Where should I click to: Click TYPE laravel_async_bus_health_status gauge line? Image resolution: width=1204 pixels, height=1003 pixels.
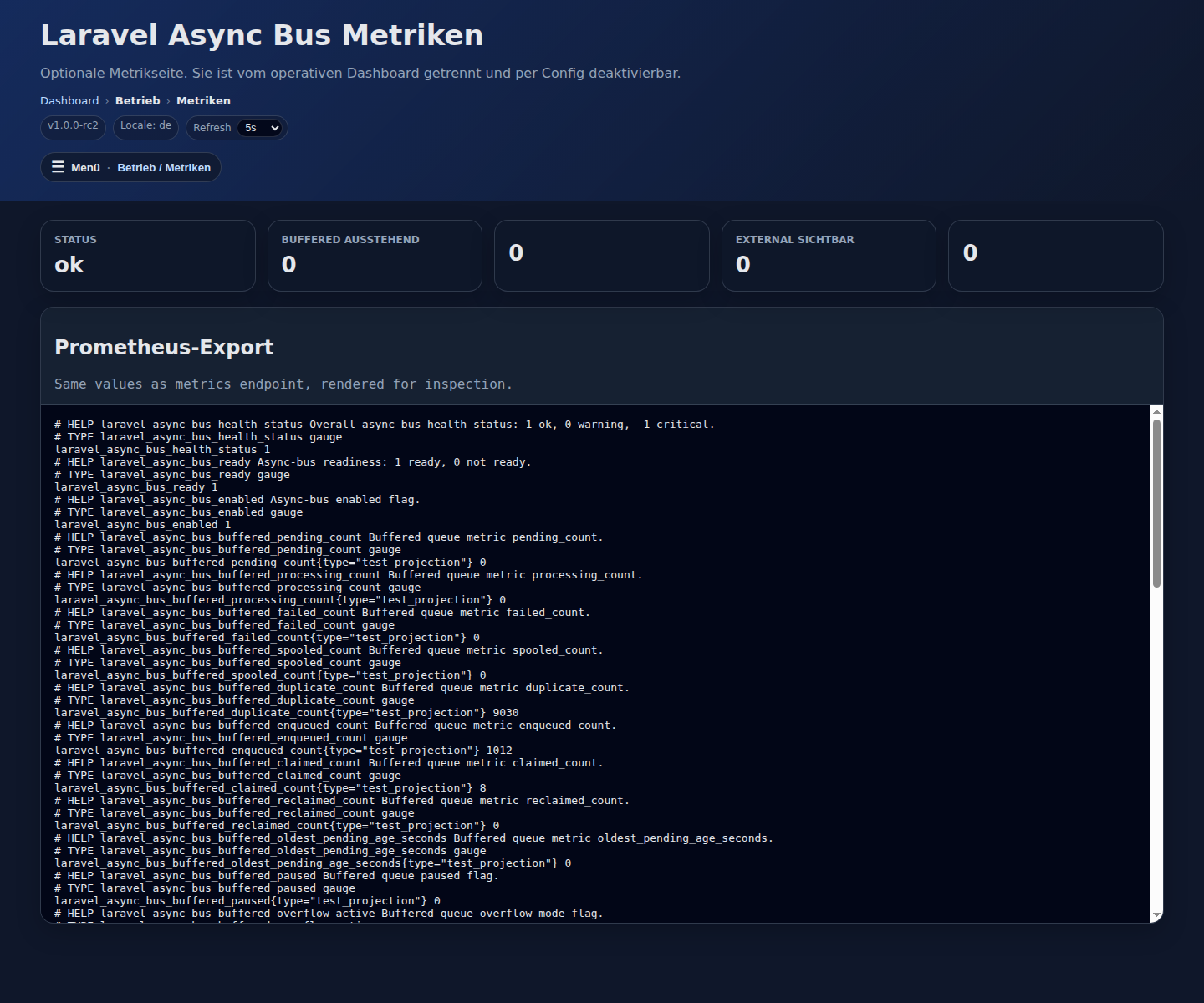coord(198,437)
